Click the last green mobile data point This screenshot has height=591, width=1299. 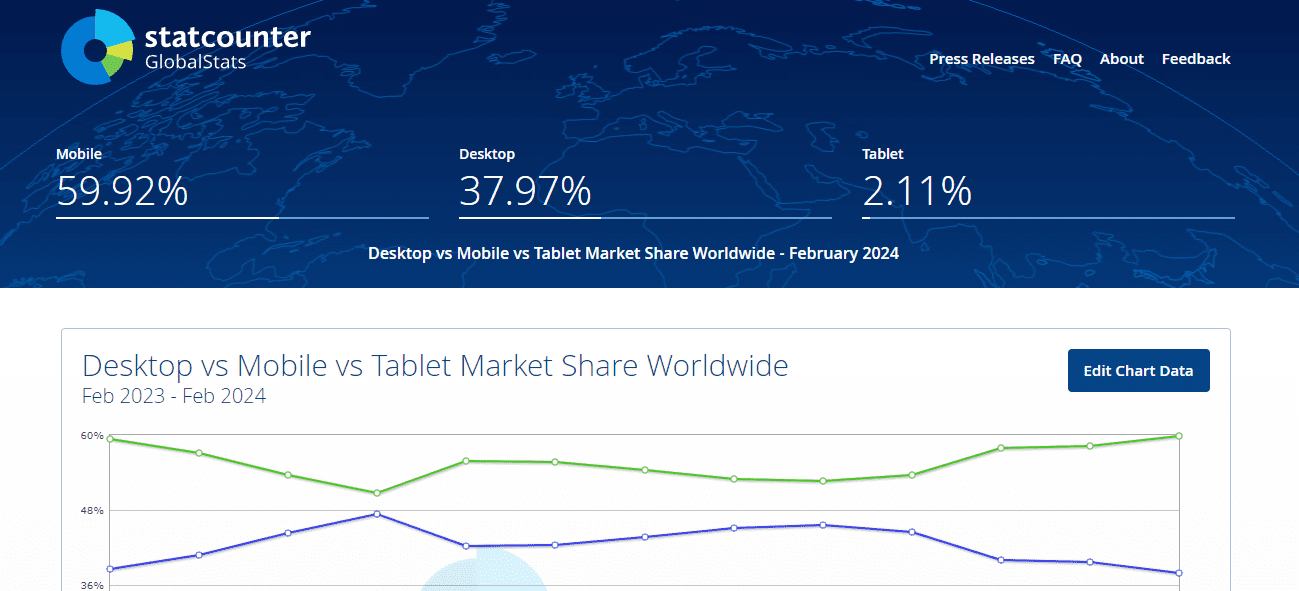point(1180,436)
